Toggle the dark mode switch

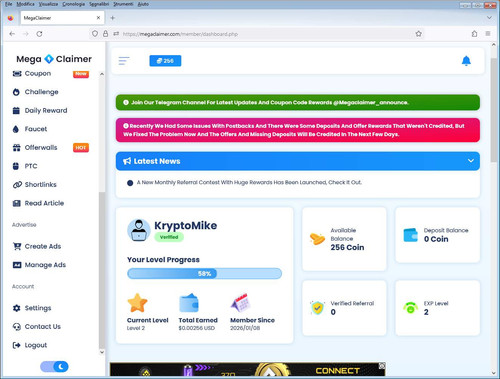[x=54, y=367]
